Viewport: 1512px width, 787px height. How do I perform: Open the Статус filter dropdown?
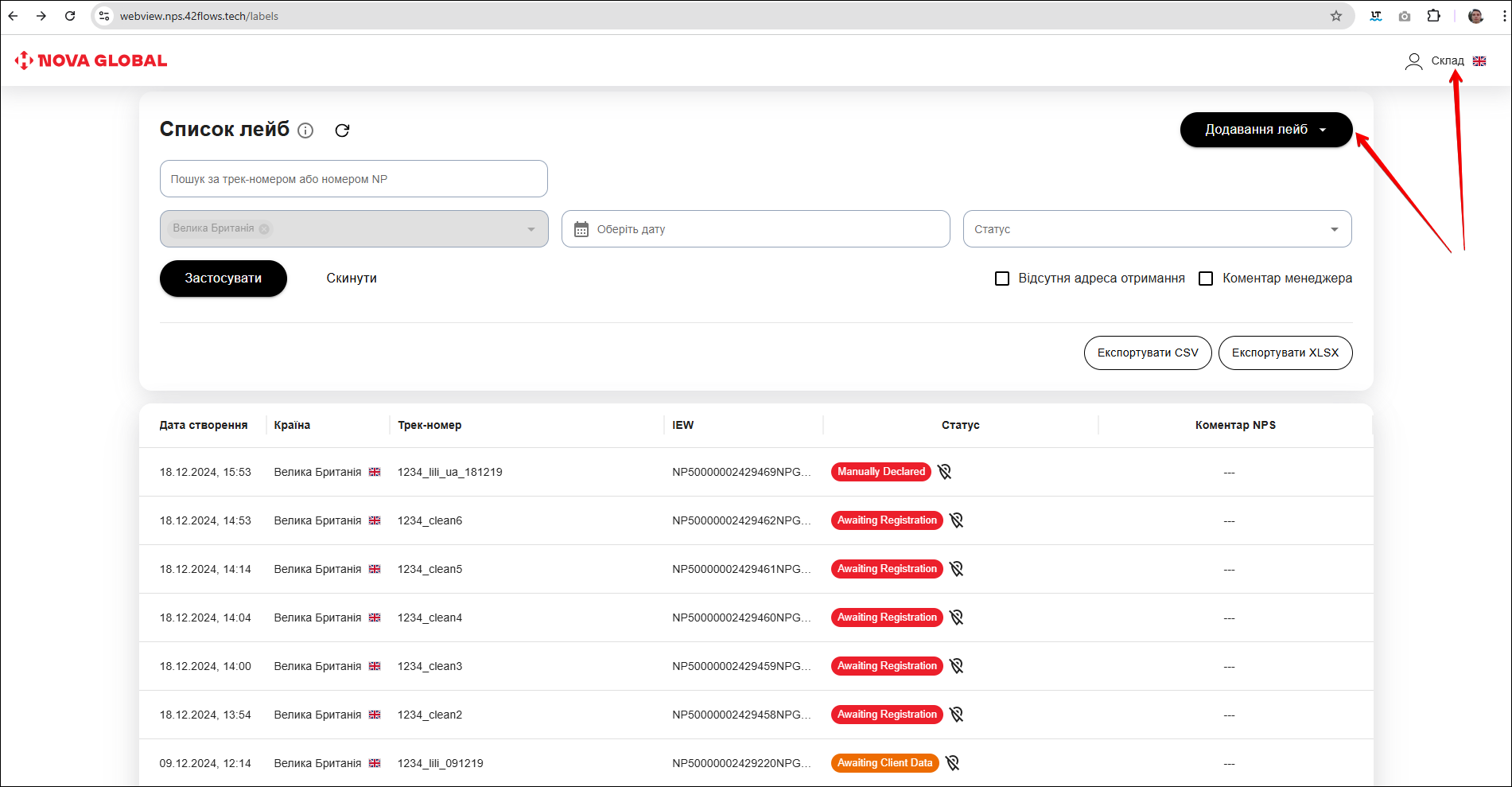click(x=1157, y=229)
